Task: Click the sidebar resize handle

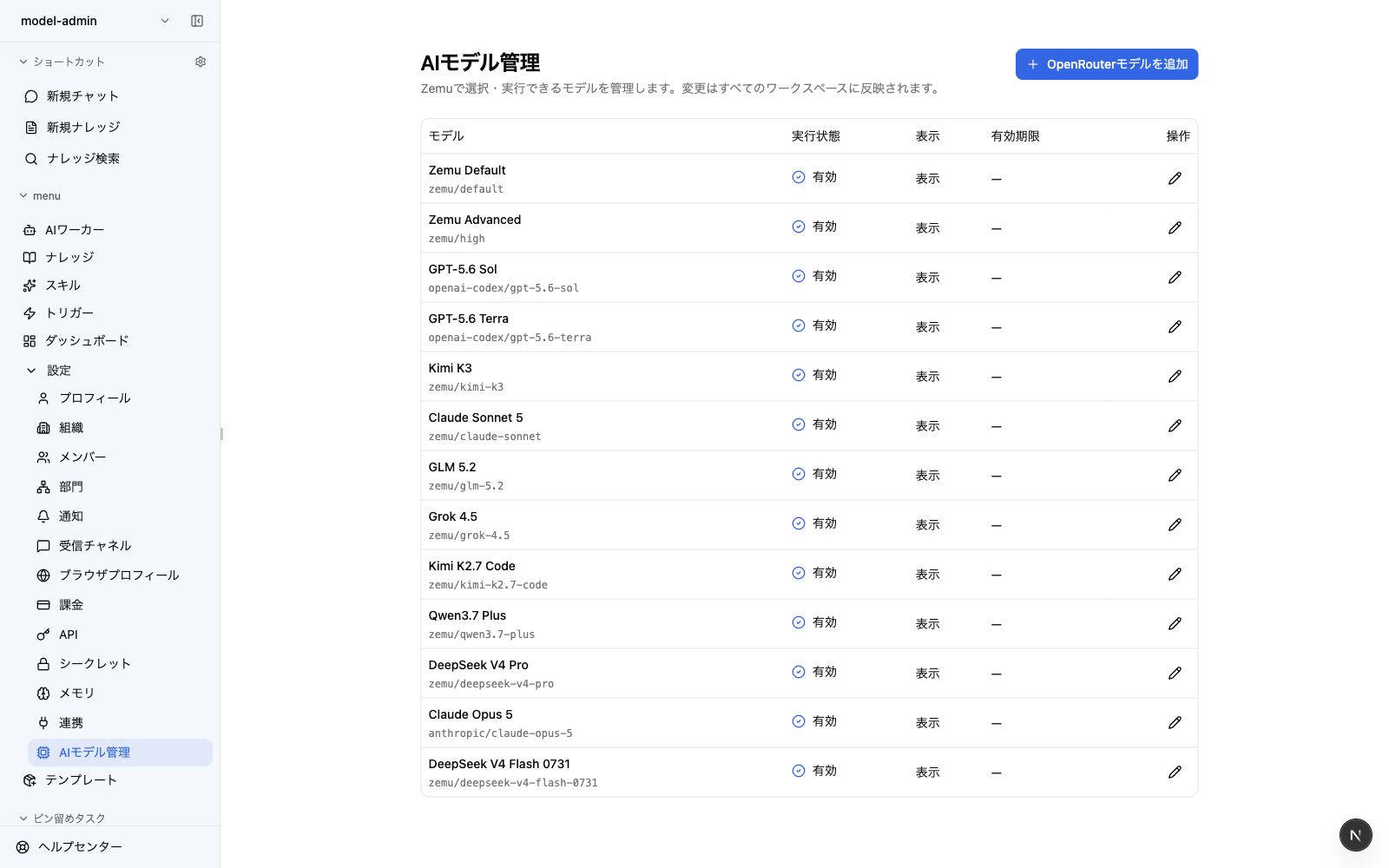Action: [221, 434]
